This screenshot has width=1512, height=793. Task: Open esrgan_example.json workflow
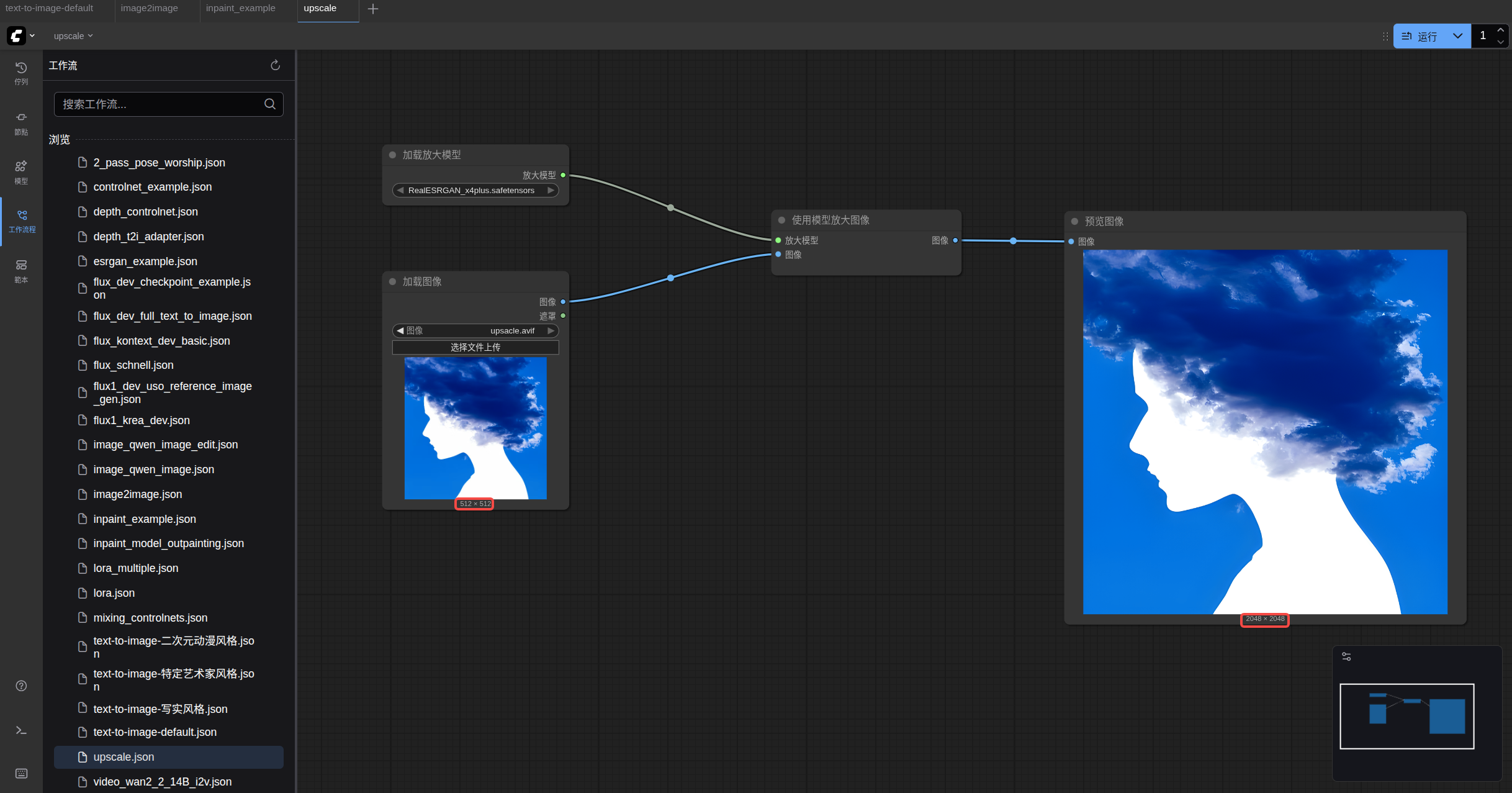(169, 261)
